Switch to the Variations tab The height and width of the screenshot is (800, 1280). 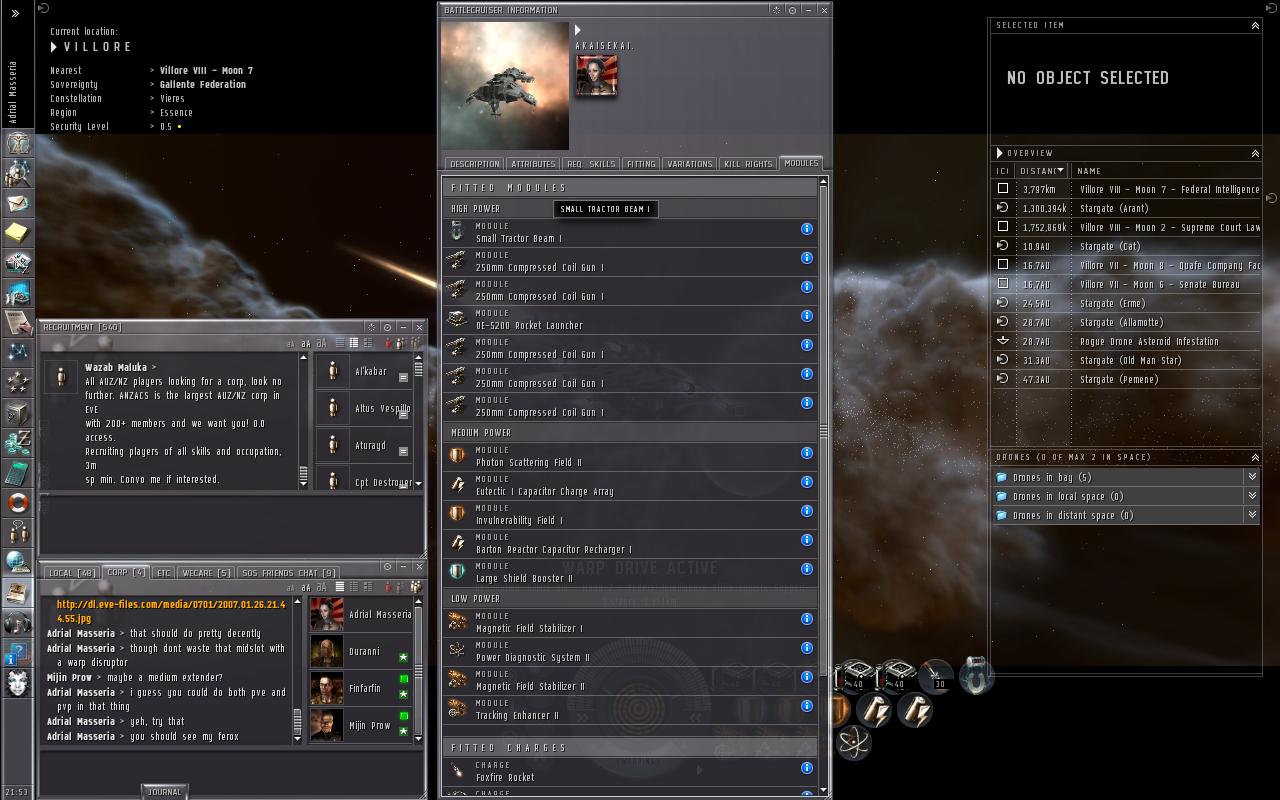click(x=690, y=164)
